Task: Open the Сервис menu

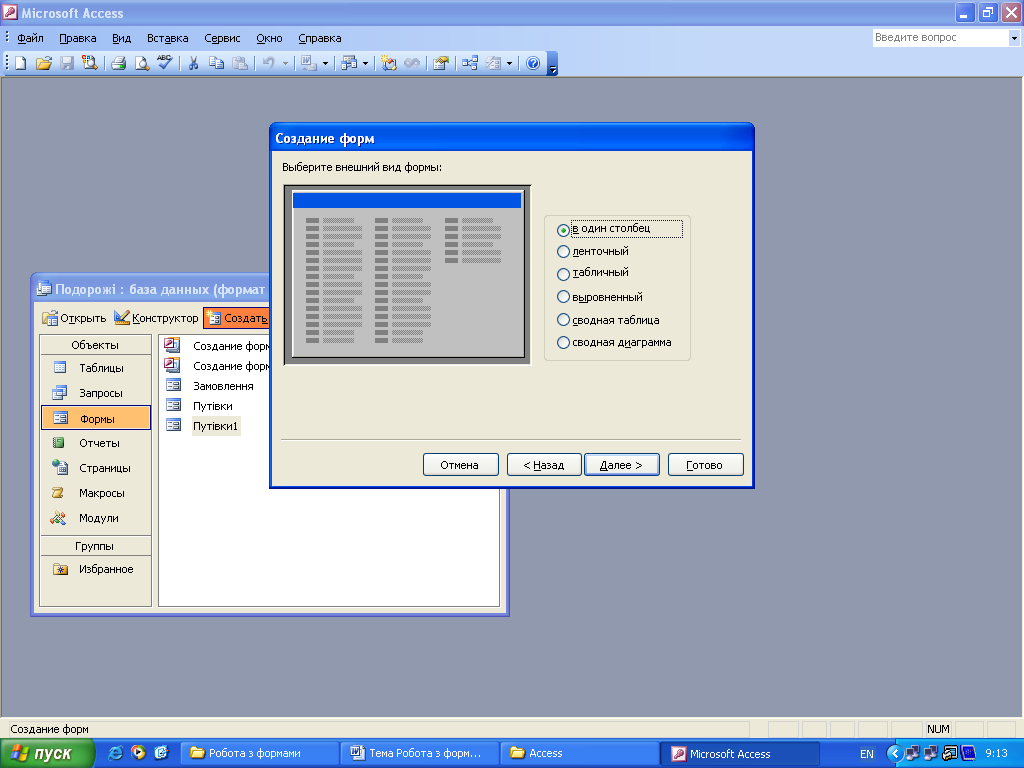Action: pyautogui.click(x=222, y=38)
